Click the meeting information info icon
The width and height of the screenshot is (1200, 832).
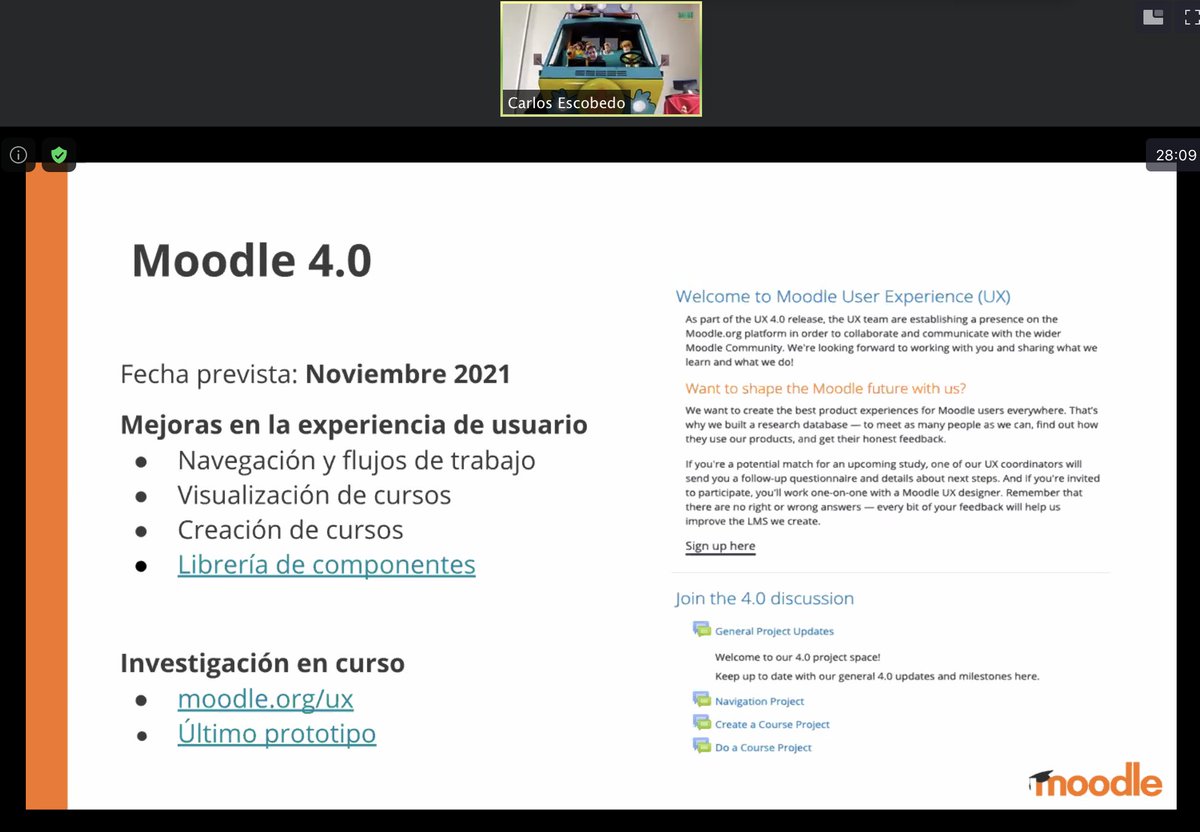pyautogui.click(x=17, y=155)
